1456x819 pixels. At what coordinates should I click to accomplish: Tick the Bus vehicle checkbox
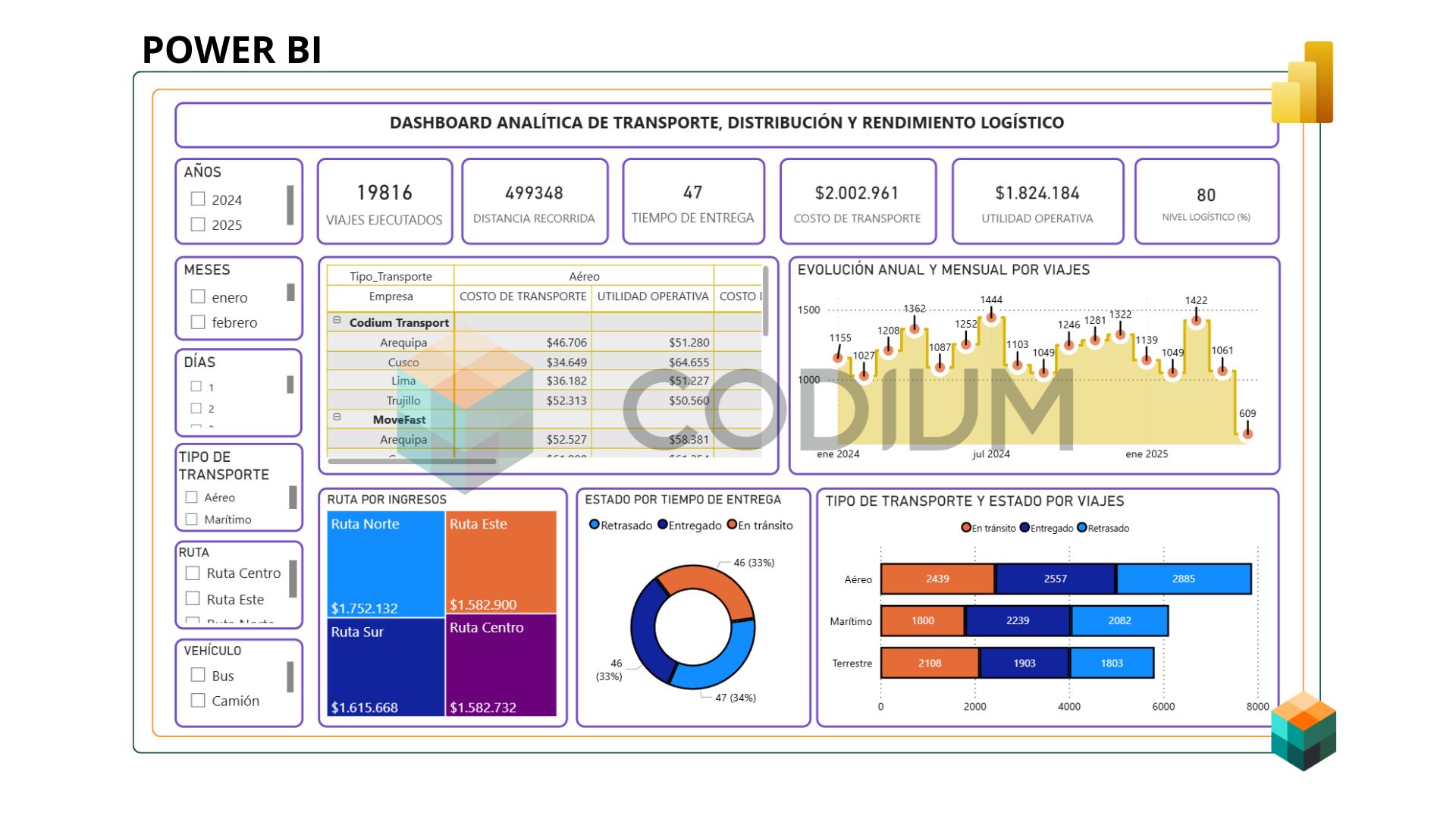[198, 675]
